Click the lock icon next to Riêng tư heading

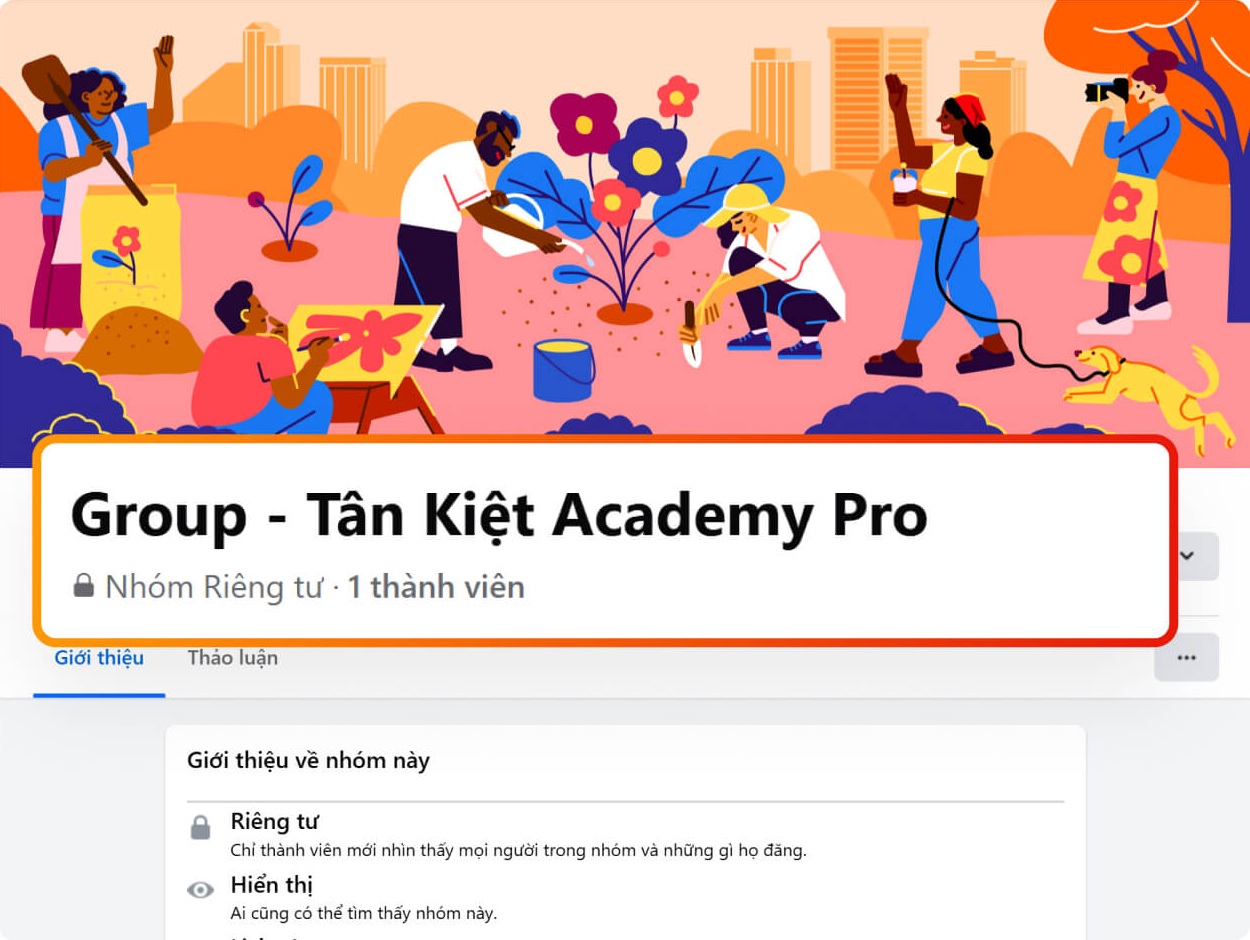click(x=201, y=828)
